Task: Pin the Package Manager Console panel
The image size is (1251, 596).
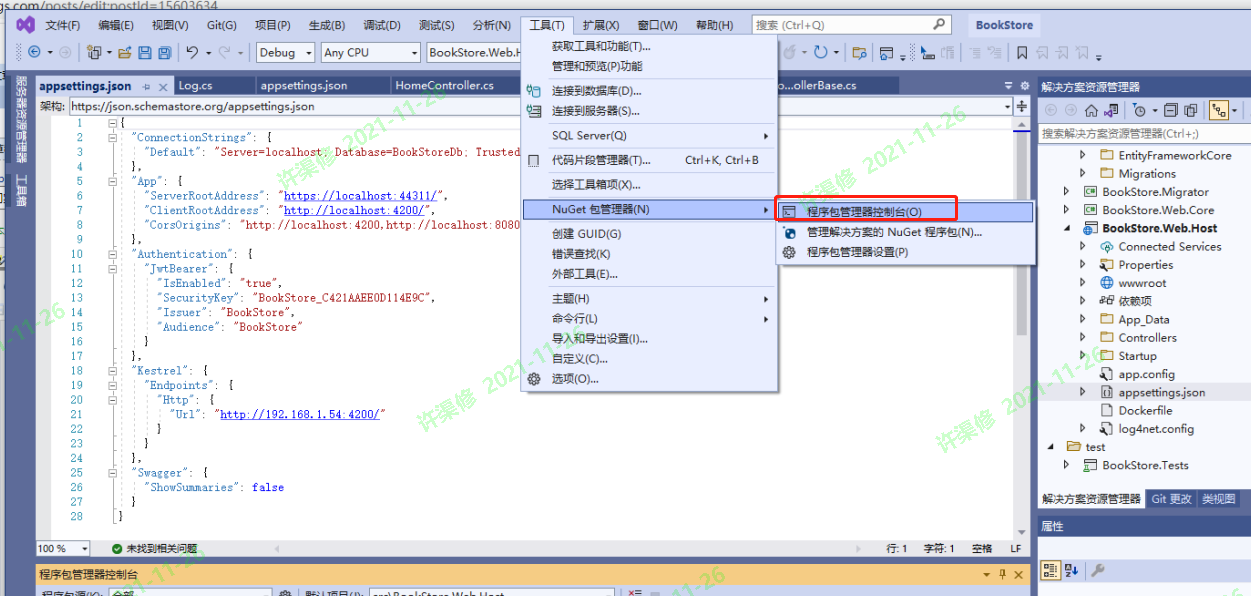Action: click(x=1003, y=574)
